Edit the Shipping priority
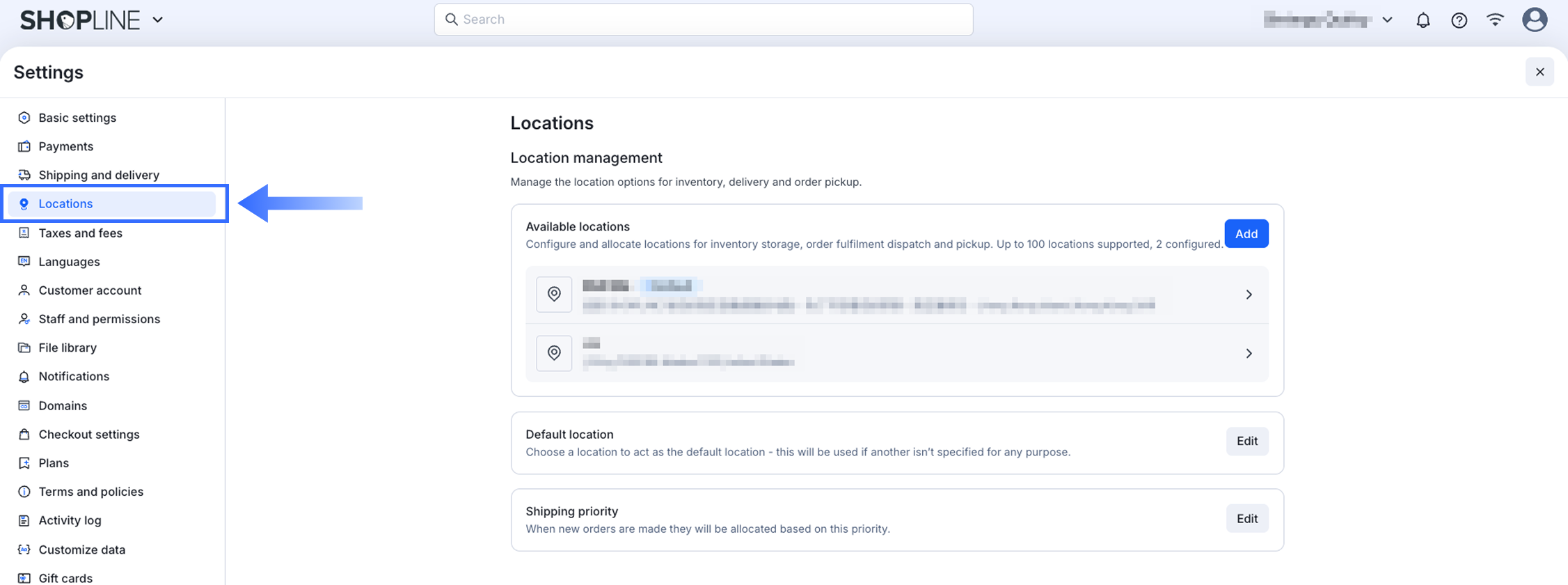This screenshot has height=585, width=1568. point(1246,519)
